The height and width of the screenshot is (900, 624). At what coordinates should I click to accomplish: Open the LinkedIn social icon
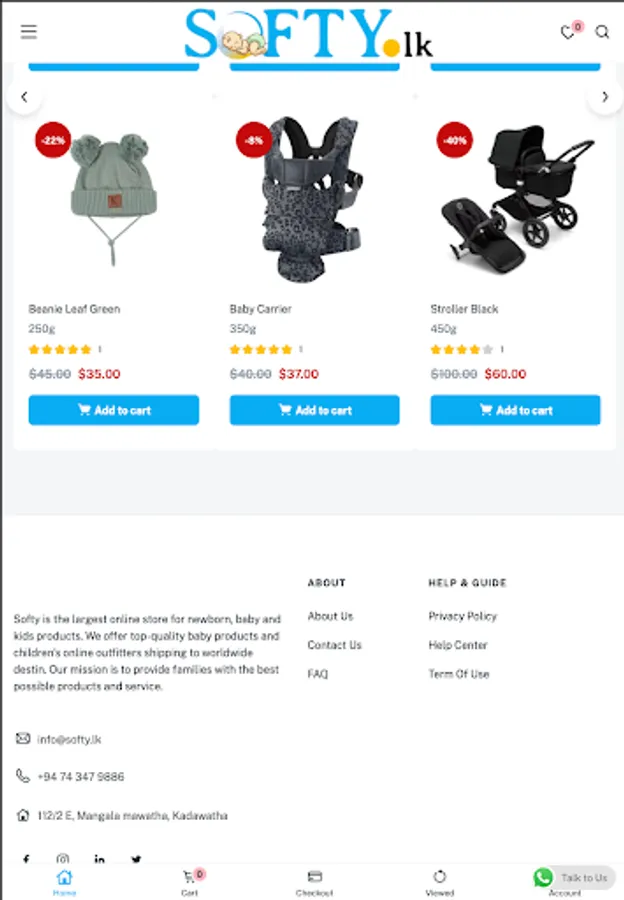coord(99,859)
